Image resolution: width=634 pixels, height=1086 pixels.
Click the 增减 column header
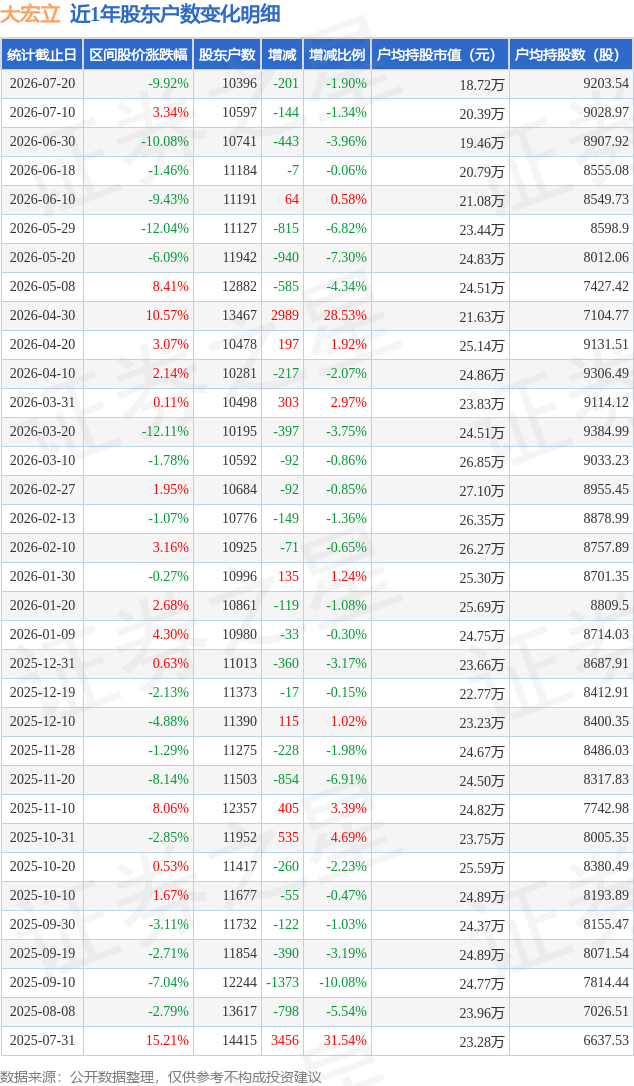(282, 55)
